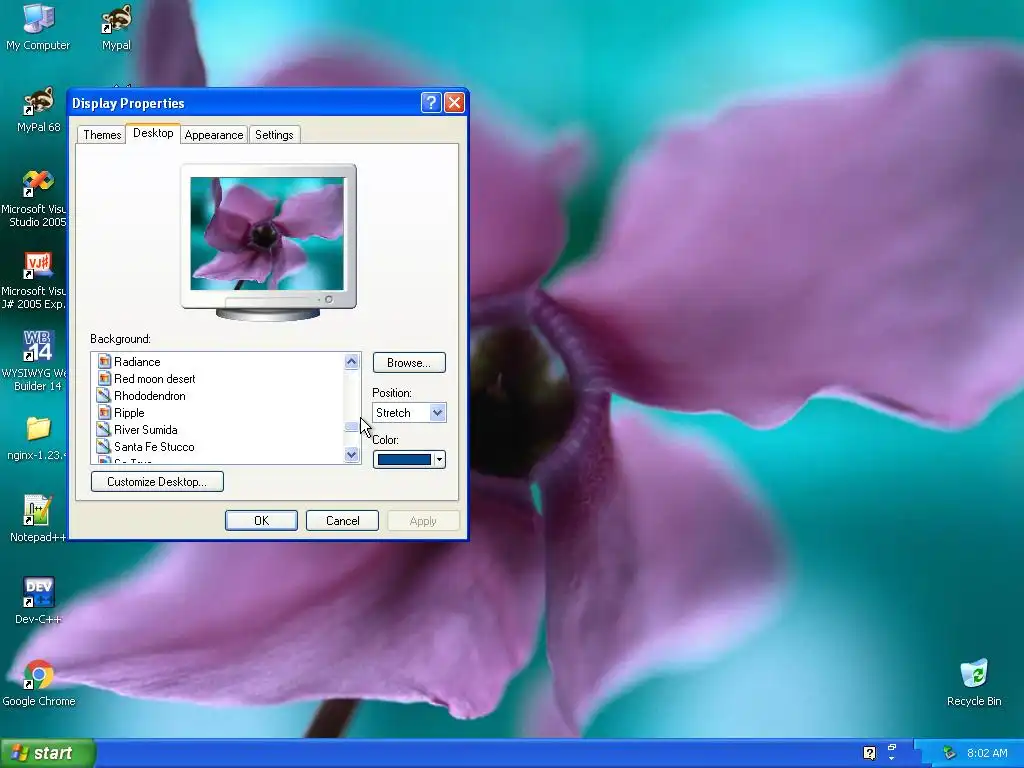Viewport: 1024px width, 768px height.
Task: Click the background list scrollbar thumb
Action: tap(351, 426)
